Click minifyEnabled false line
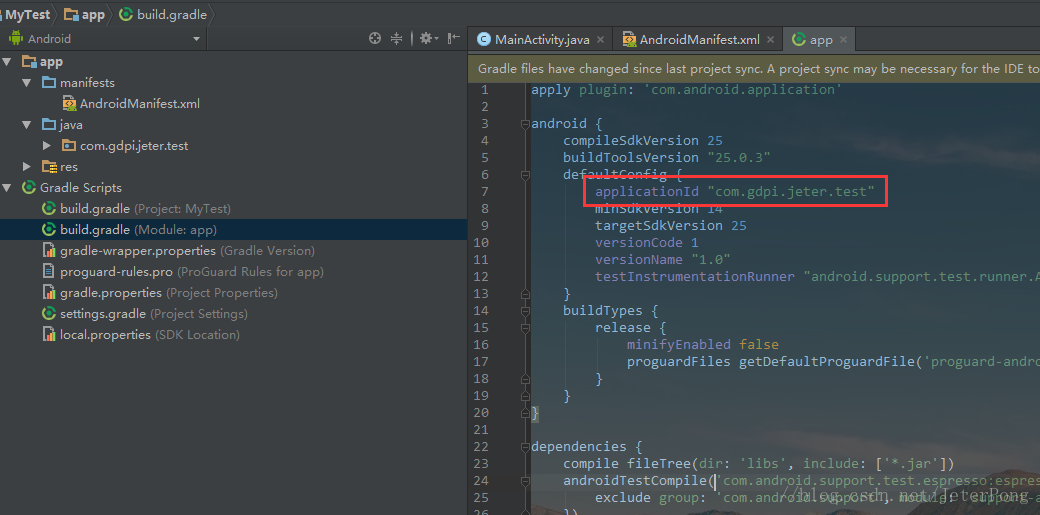This screenshot has height=515, width=1040. pyautogui.click(x=702, y=344)
